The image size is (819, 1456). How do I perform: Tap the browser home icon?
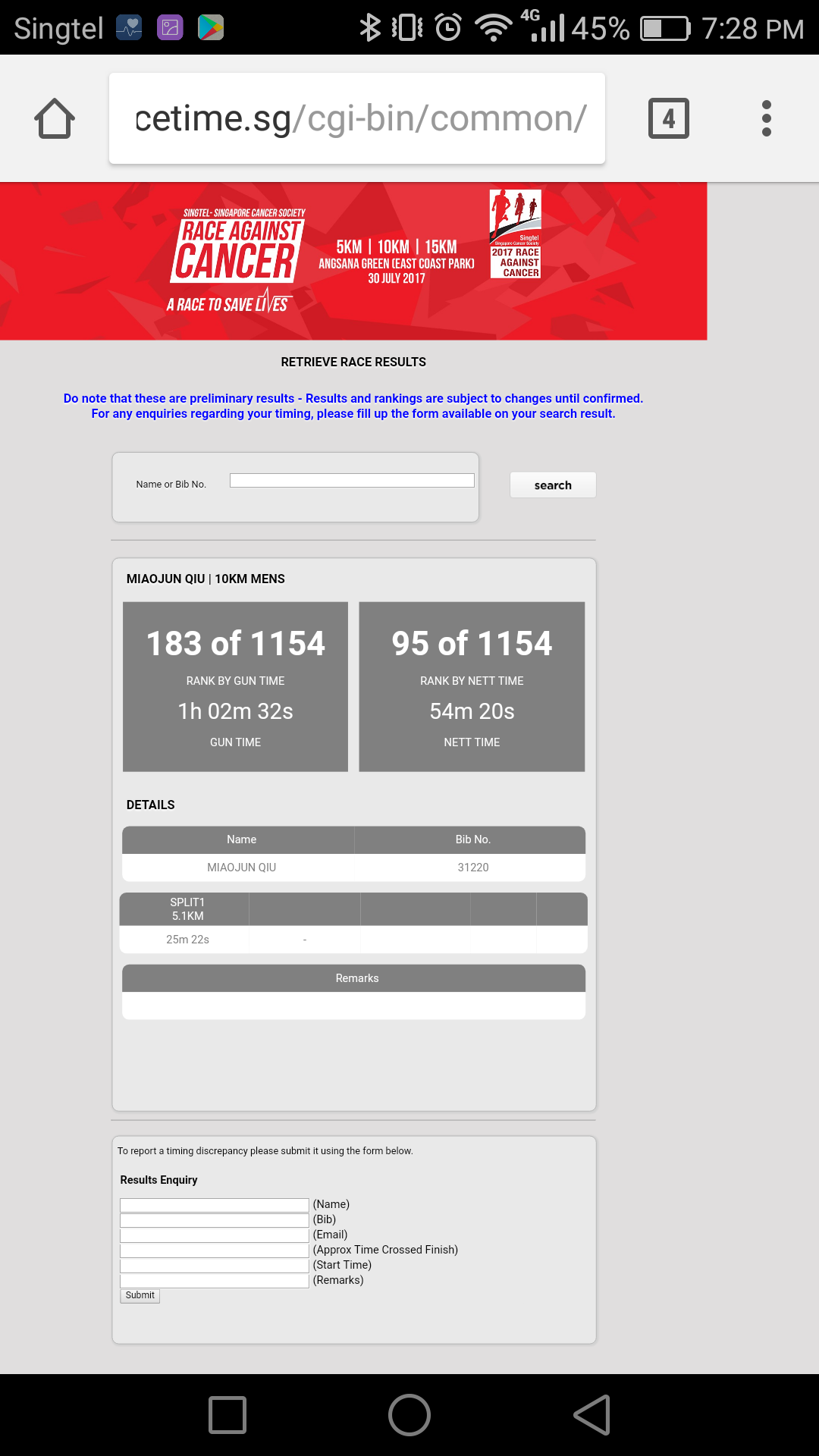pos(55,118)
